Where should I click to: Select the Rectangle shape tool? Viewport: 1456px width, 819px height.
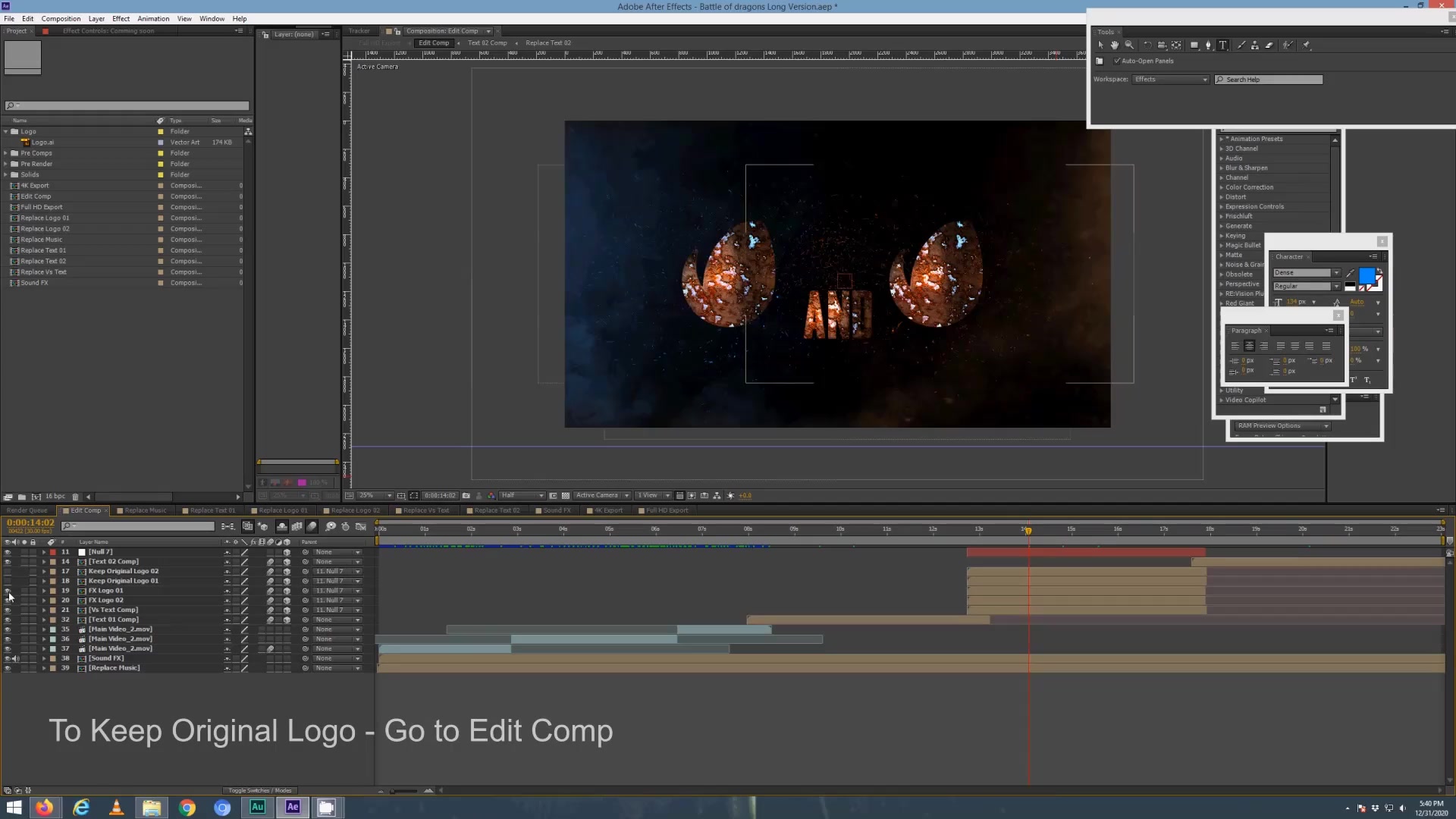coord(1194,45)
